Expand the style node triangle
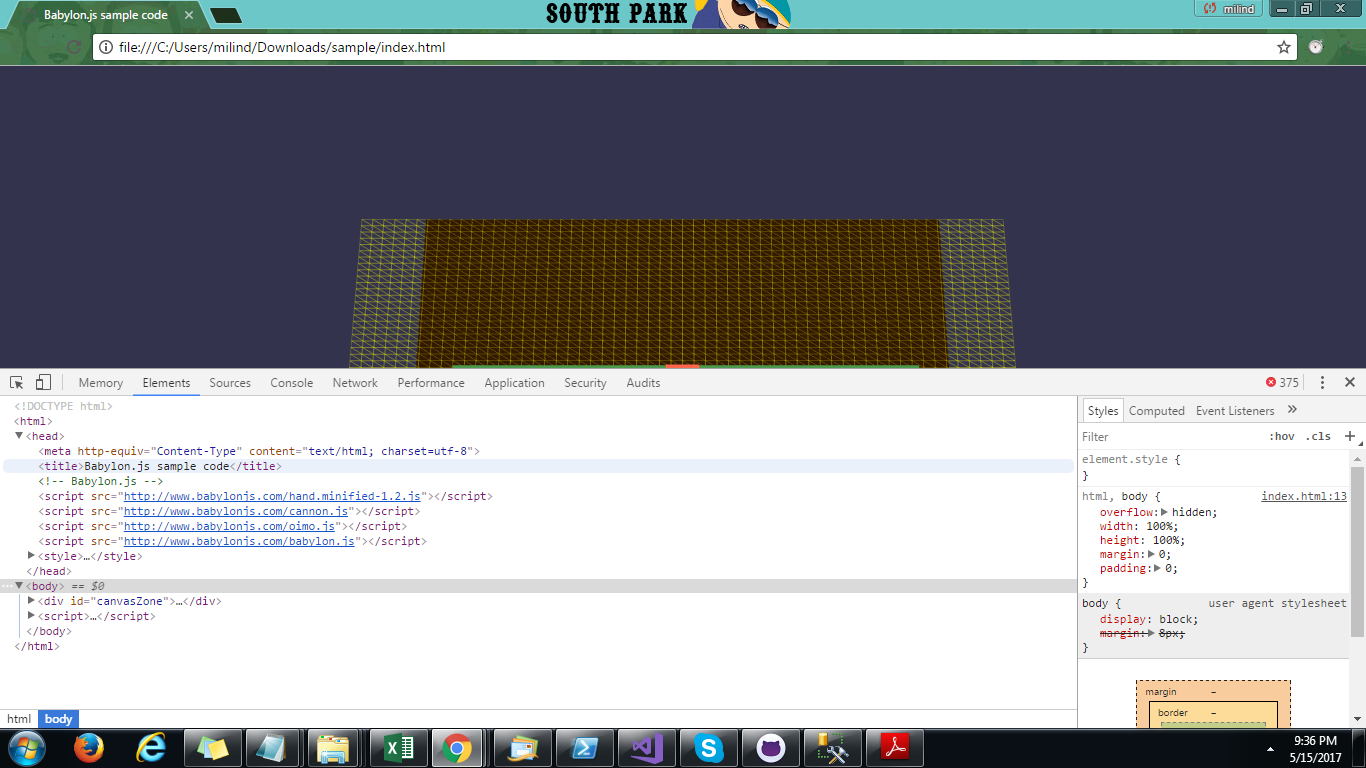 click(x=31, y=556)
